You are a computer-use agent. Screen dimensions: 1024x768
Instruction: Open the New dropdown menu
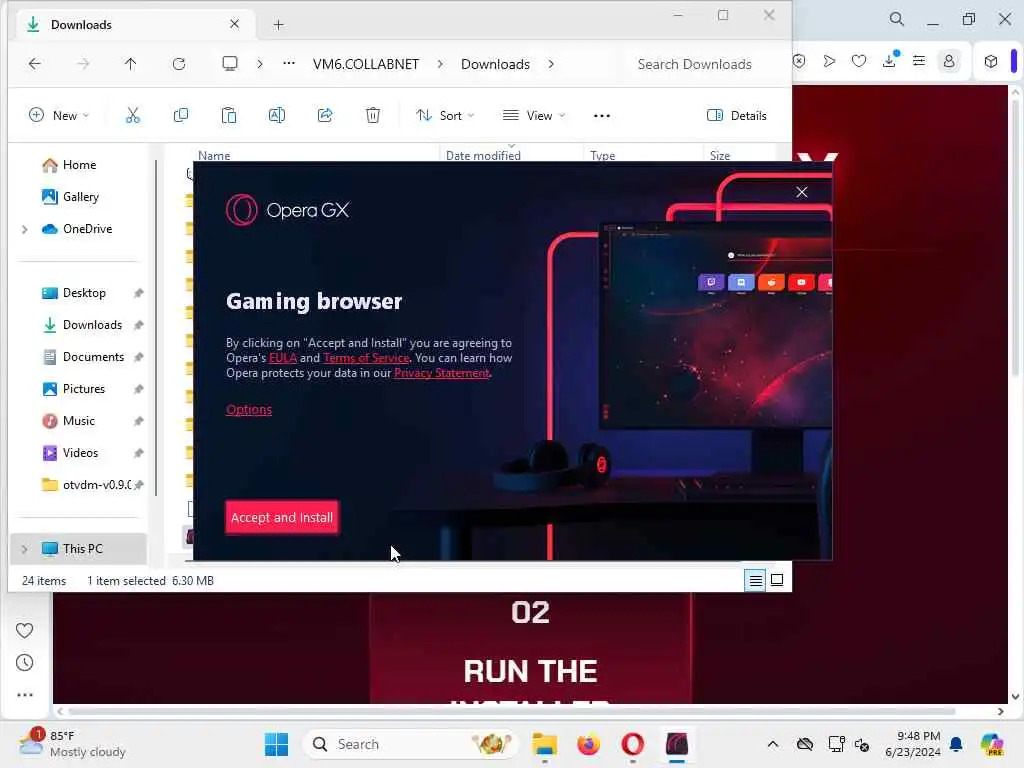pos(59,116)
